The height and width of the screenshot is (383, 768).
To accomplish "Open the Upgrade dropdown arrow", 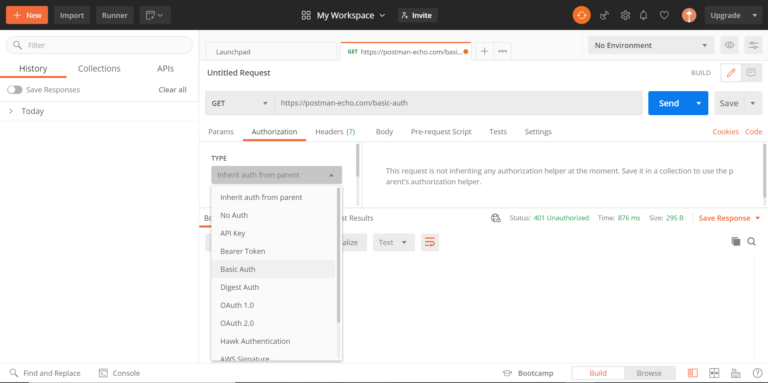I will click(755, 15).
